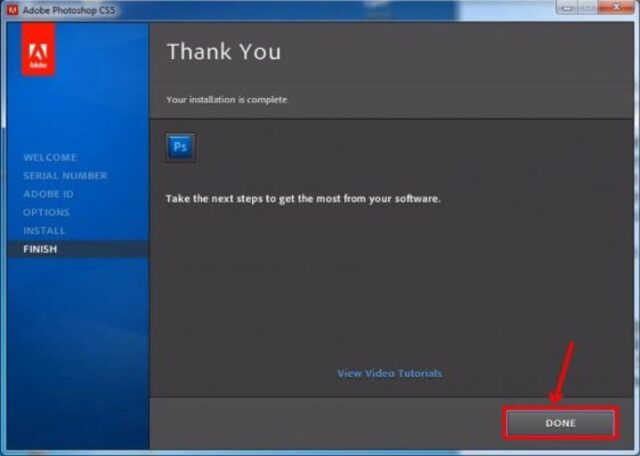The image size is (640, 456).
Task: Click the highlighted Finish step
Action: (x=40, y=249)
